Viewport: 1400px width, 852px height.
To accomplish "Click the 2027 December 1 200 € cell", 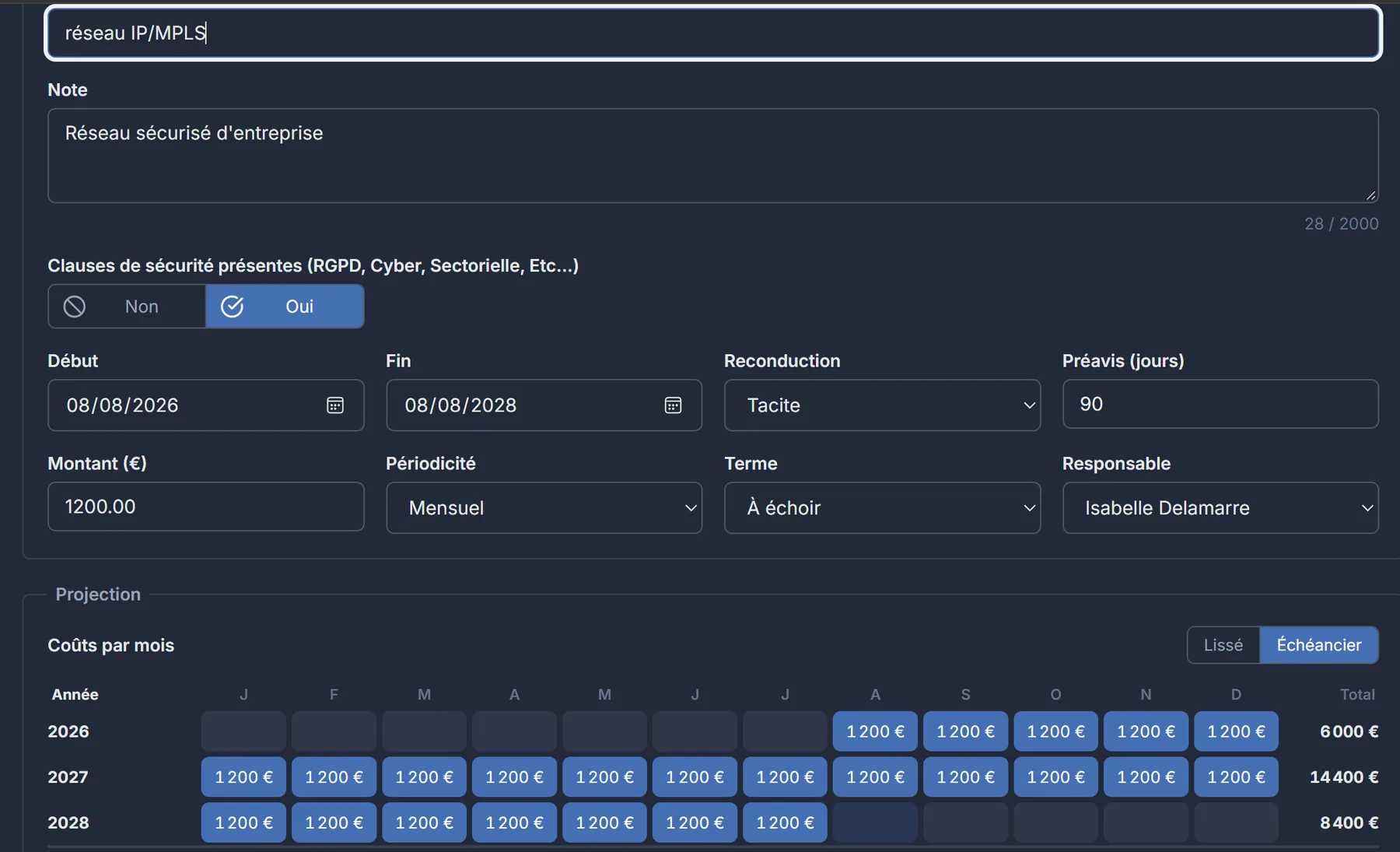I will pyautogui.click(x=1236, y=777).
